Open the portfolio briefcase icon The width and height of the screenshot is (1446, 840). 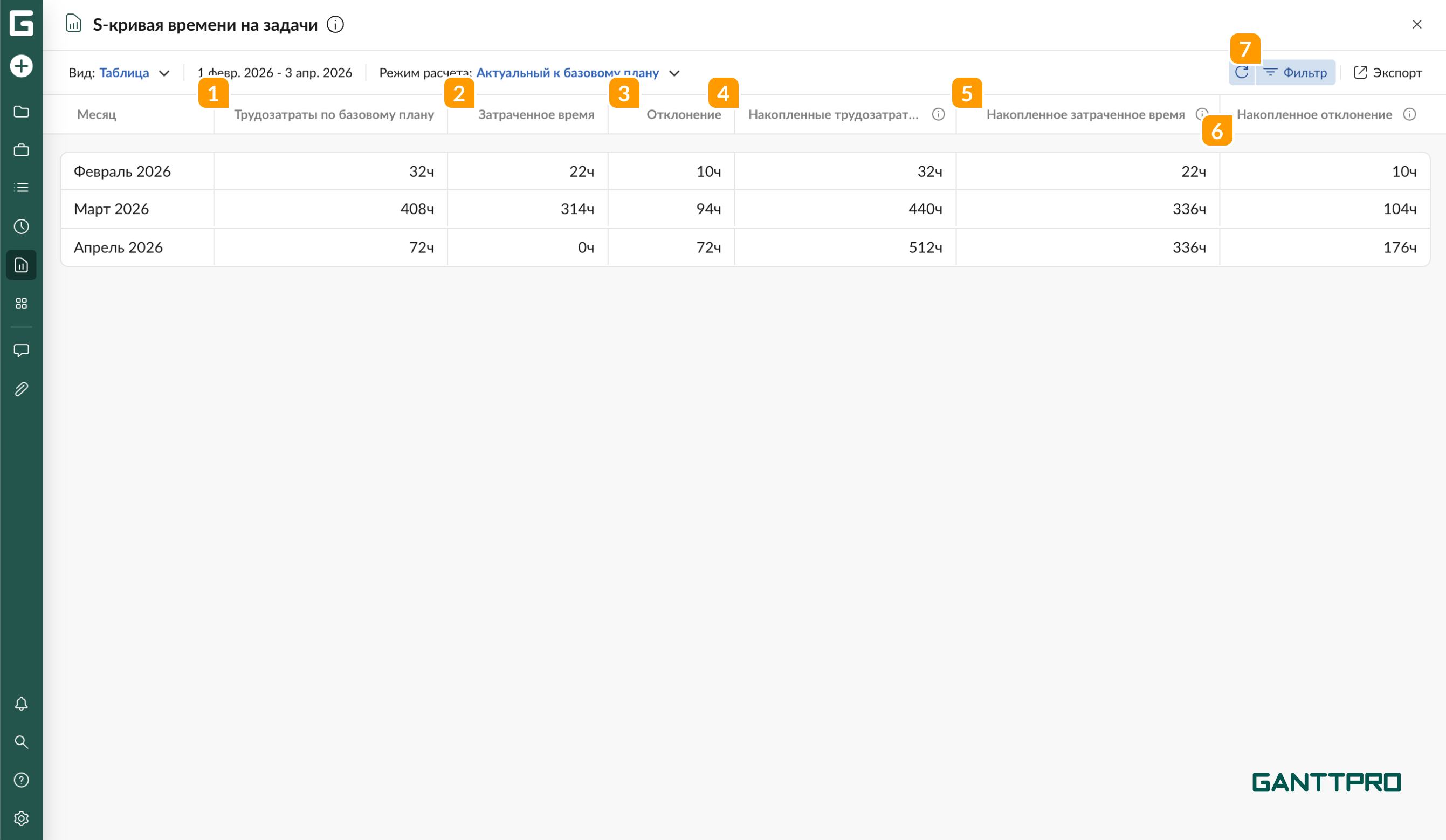(21, 150)
